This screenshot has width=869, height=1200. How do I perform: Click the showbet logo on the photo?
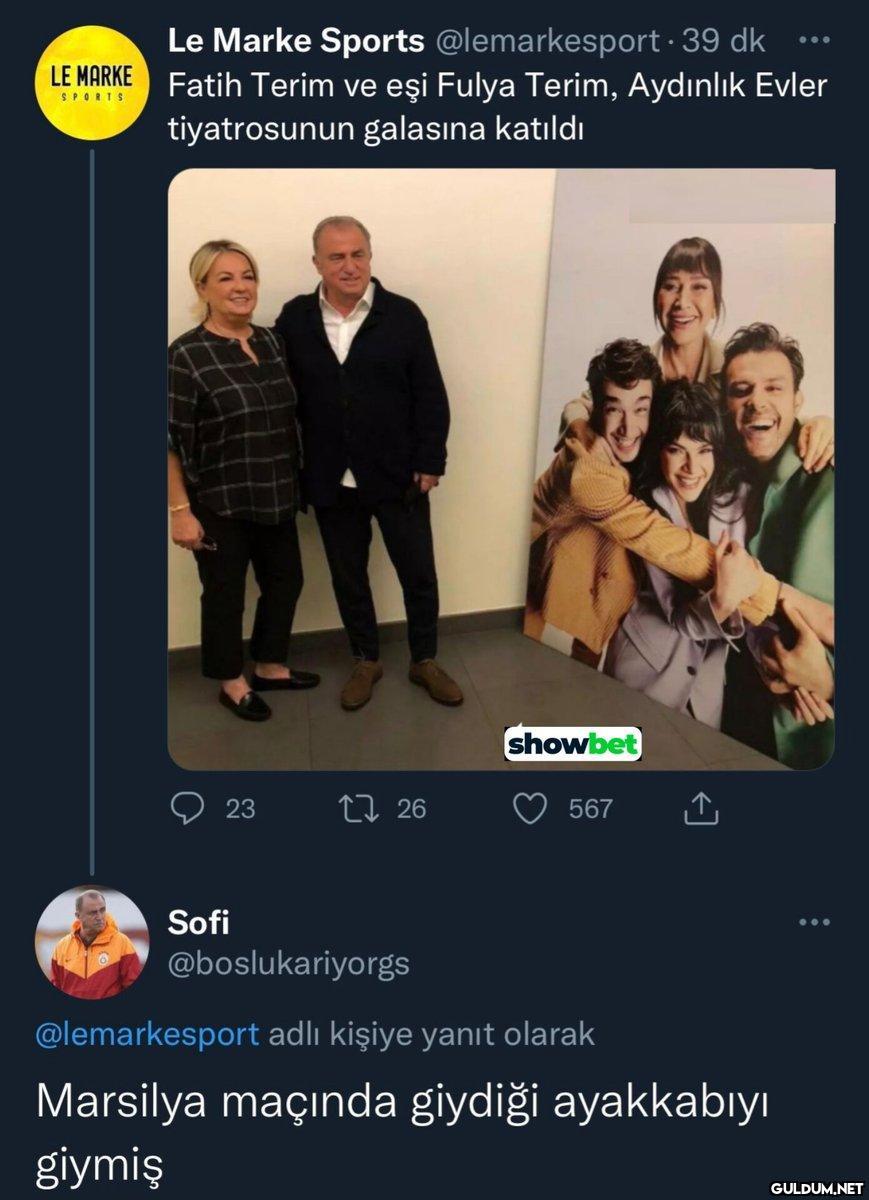tap(572, 743)
